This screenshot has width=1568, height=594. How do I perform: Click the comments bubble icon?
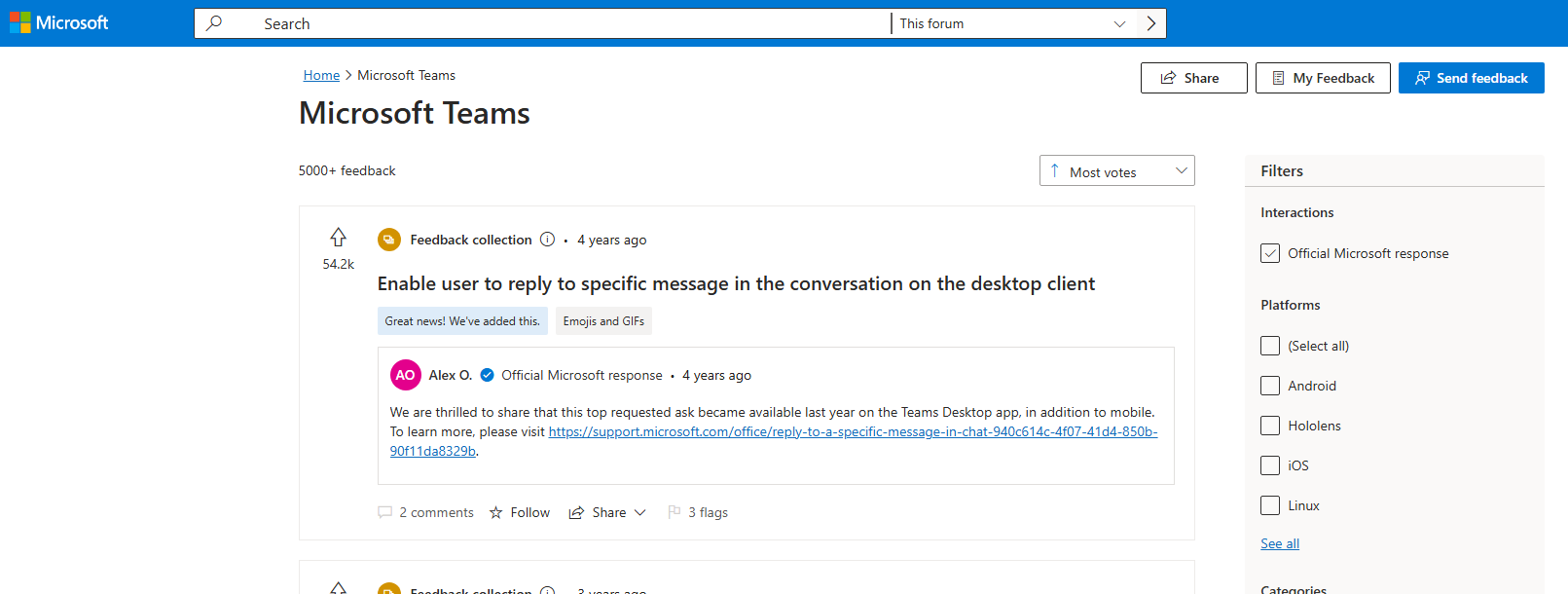pyautogui.click(x=385, y=512)
